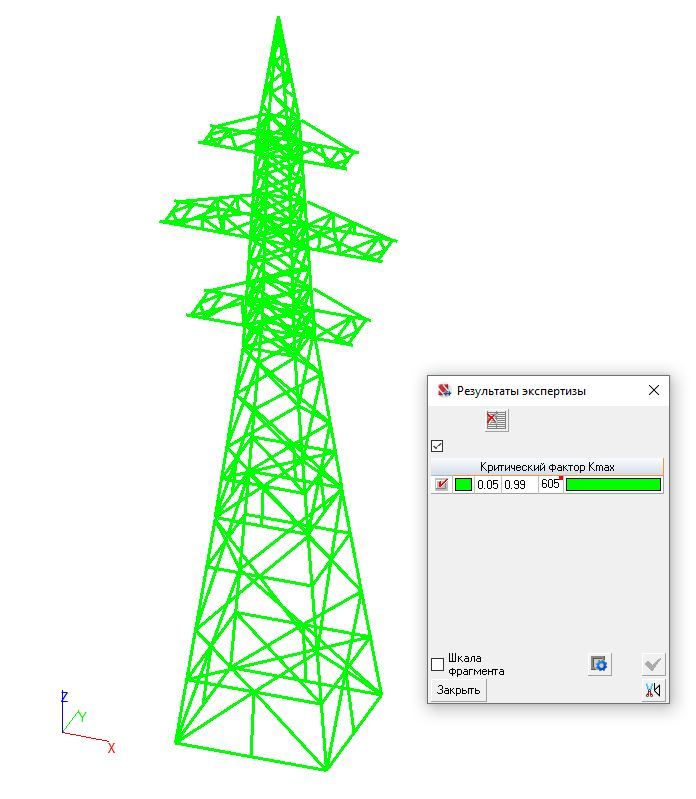Click the "Шкала фрагмента" label text
The width and height of the screenshot is (696, 799).
tap(476, 664)
